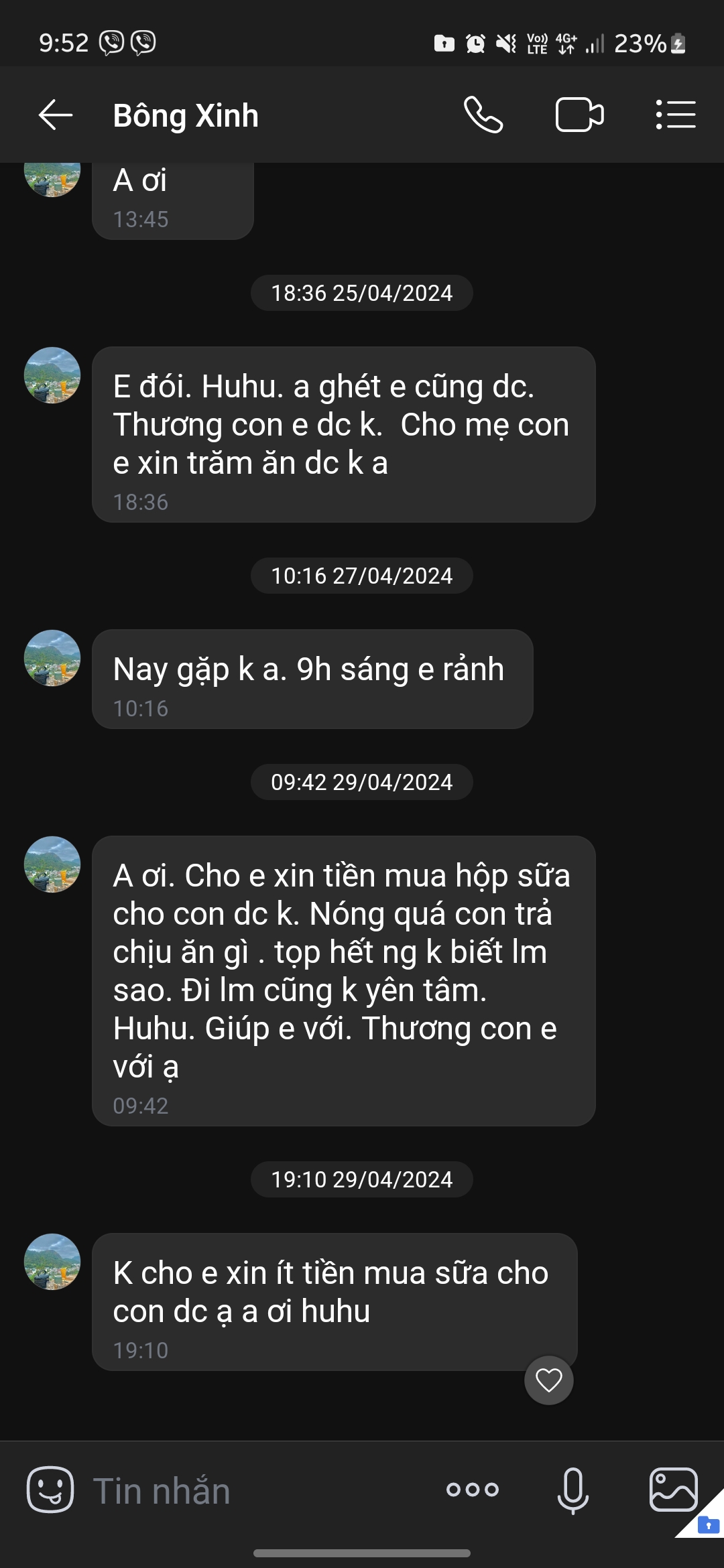The width and height of the screenshot is (724, 1568).
Task: Select the "Nay gặp k a" message bubble
Action: point(312,679)
